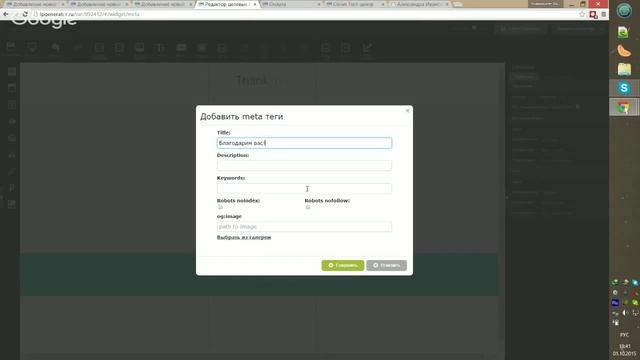The height and width of the screenshot is (360, 640).
Task: Bookmark page with star icon
Action: point(582,14)
